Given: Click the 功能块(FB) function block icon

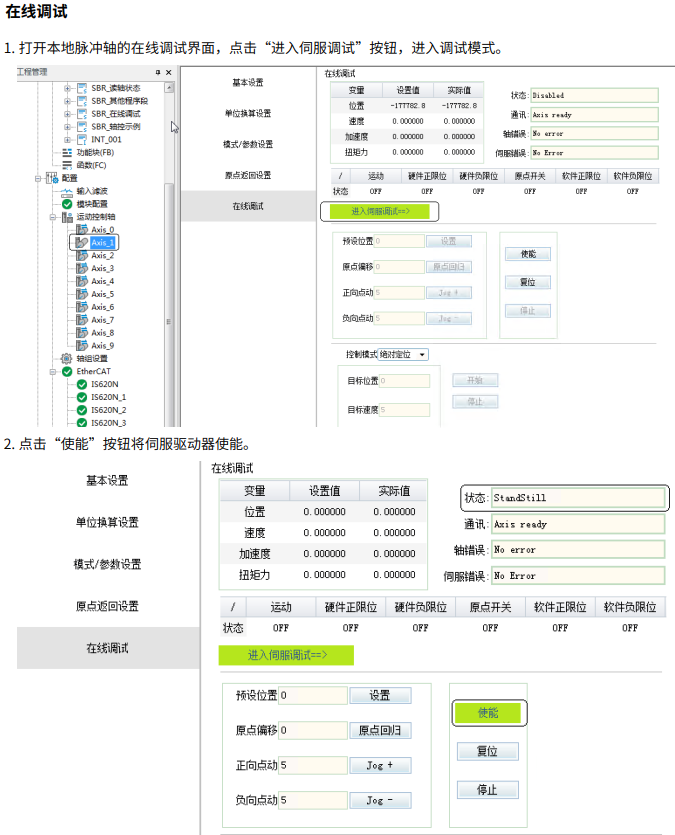Looking at the screenshot, I should pos(67,152).
